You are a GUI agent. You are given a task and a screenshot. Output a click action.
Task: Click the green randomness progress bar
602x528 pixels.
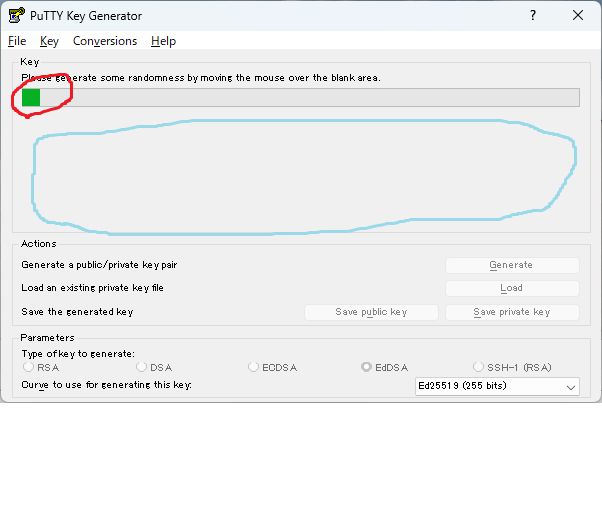click(301, 98)
